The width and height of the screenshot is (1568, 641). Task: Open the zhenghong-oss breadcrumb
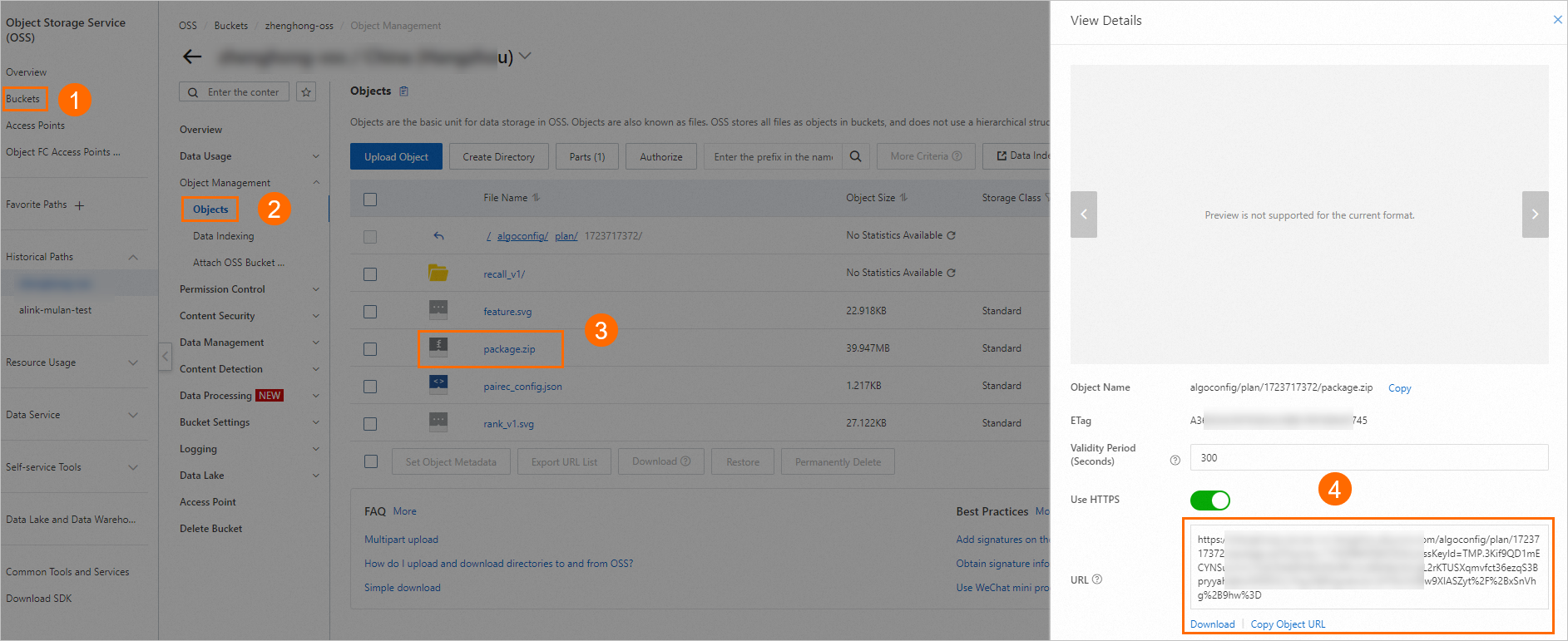coord(299,26)
